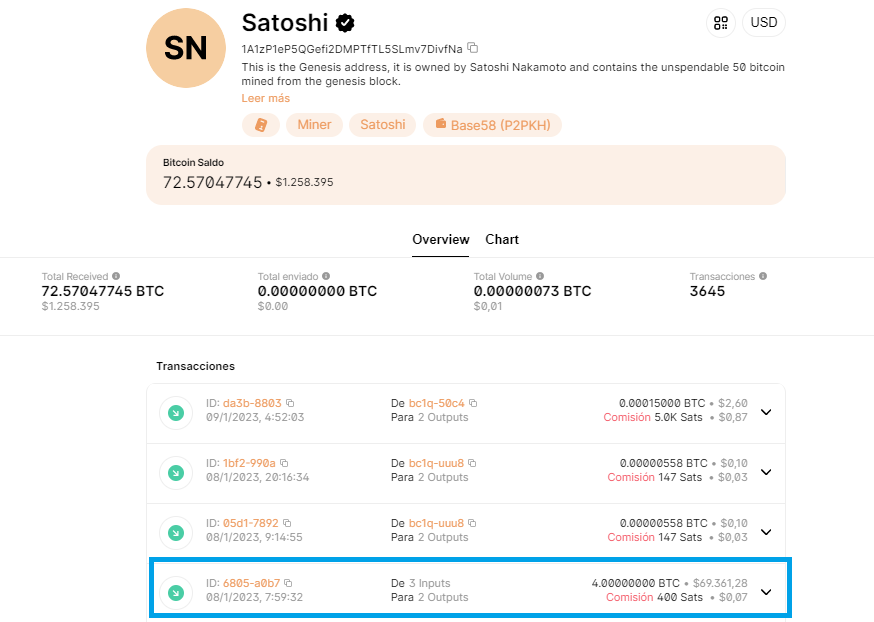
Task: Select the Overview tab
Action: click(440, 240)
